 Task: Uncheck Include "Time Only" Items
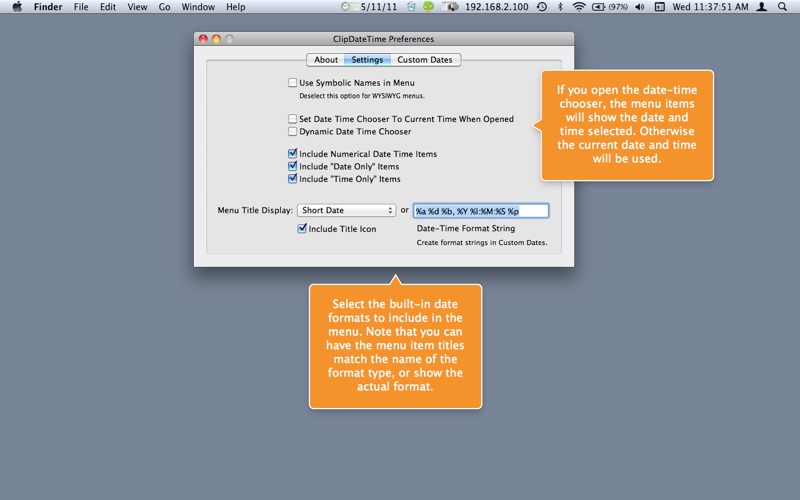tap(292, 179)
